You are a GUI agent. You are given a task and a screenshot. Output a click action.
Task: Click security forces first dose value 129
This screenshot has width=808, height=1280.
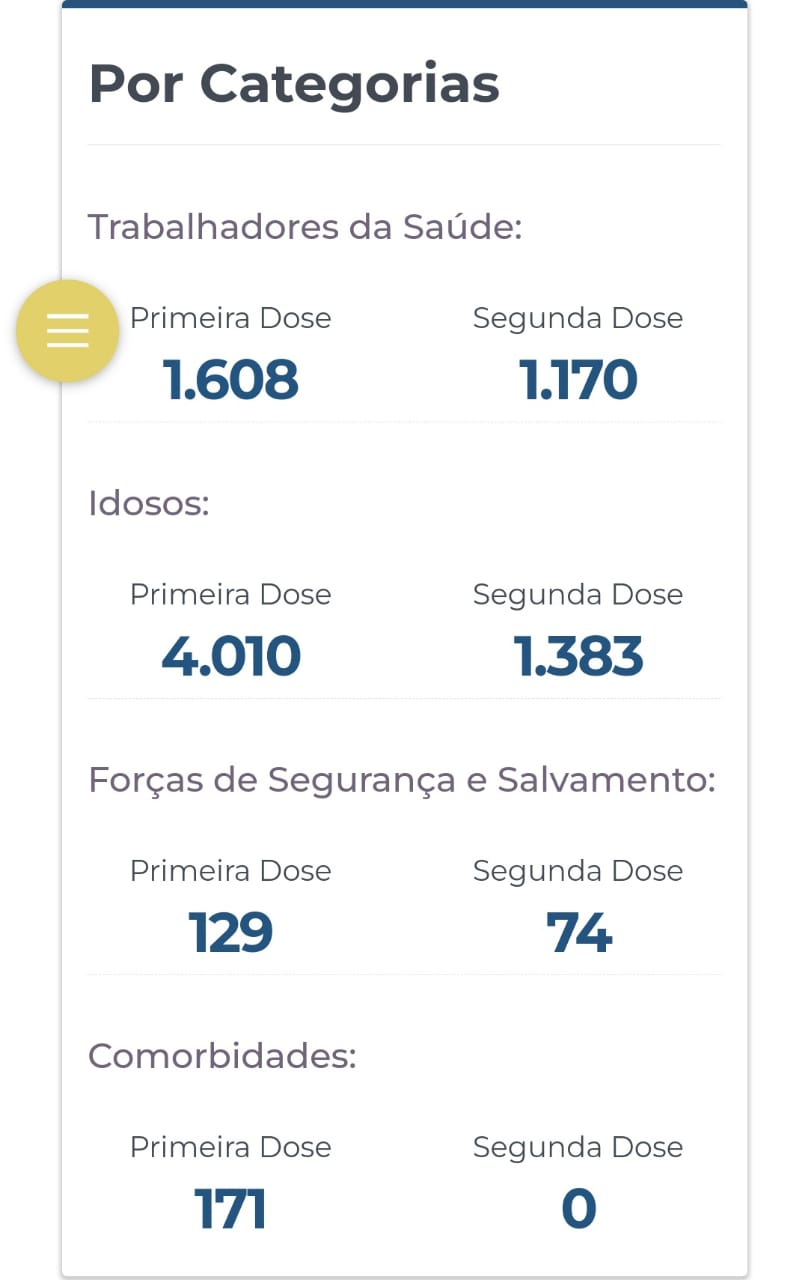[x=231, y=933]
